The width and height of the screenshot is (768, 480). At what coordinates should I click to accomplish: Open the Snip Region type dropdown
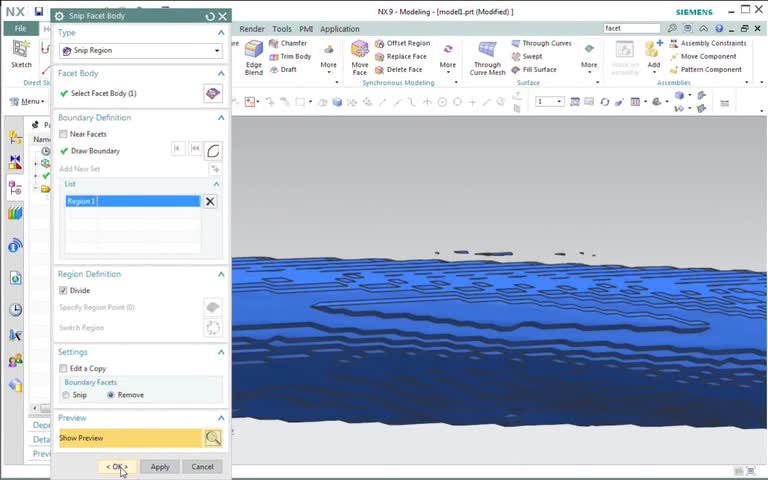coord(141,50)
